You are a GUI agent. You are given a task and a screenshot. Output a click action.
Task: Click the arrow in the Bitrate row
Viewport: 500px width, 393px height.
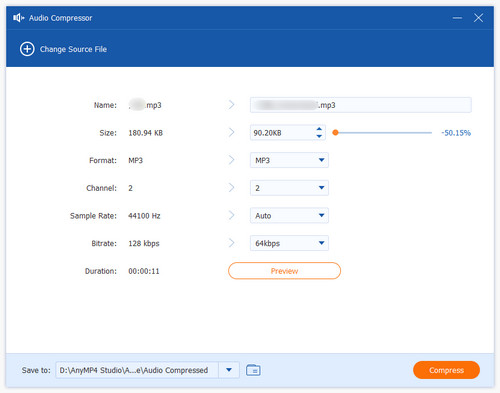tap(231, 243)
